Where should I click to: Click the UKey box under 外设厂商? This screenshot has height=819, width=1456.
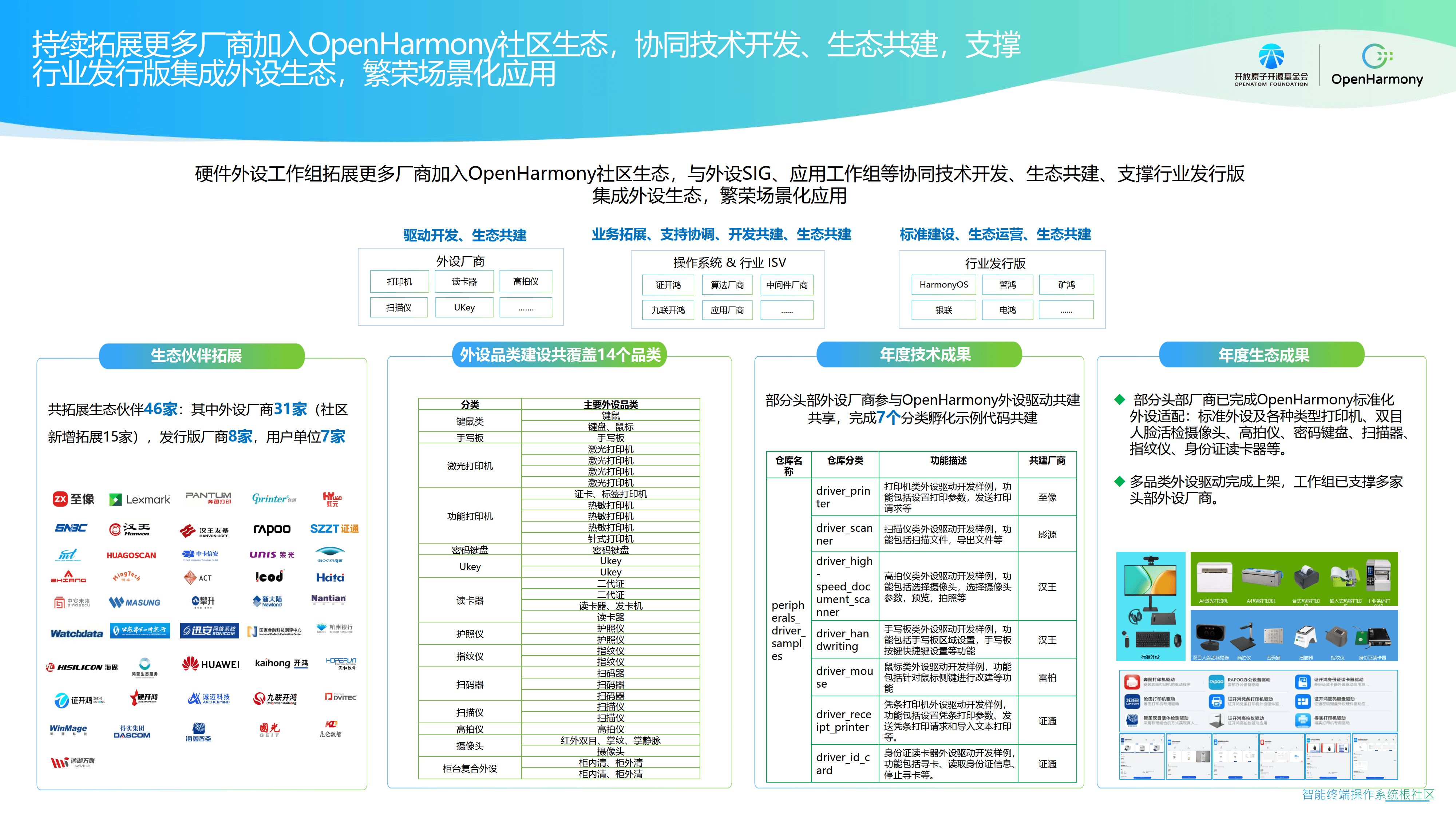(464, 308)
